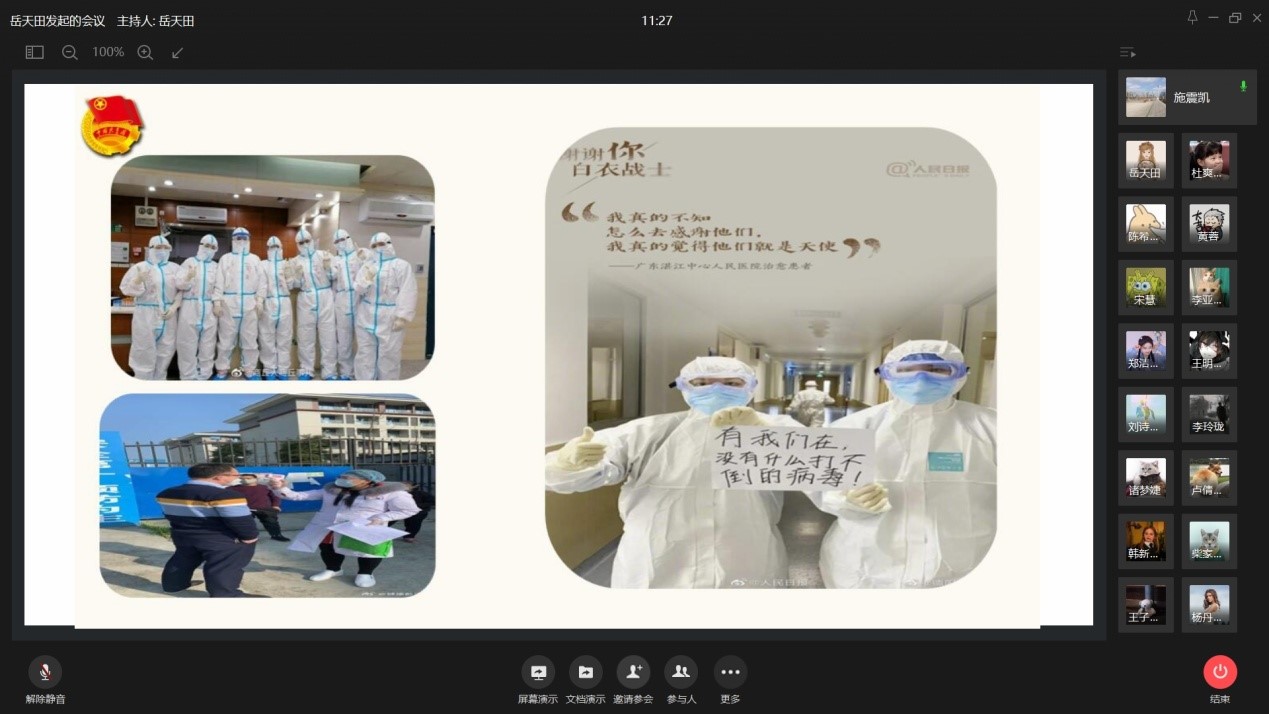
Task: Click the 100% zoom level
Action: [107, 52]
